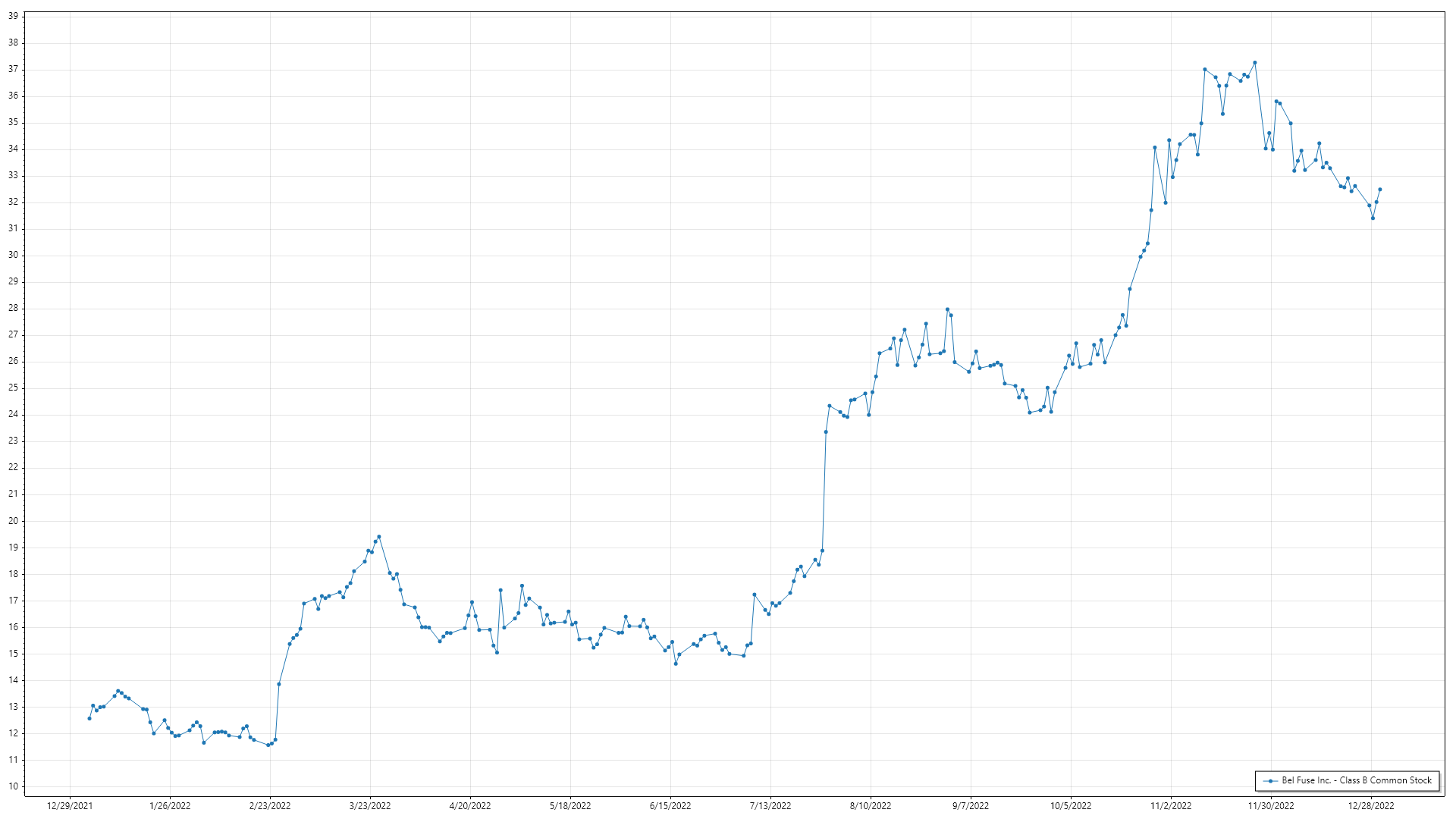Click the 10 label on the y-axis
Image resolution: width=1456 pixels, height=819 pixels.
(x=13, y=786)
